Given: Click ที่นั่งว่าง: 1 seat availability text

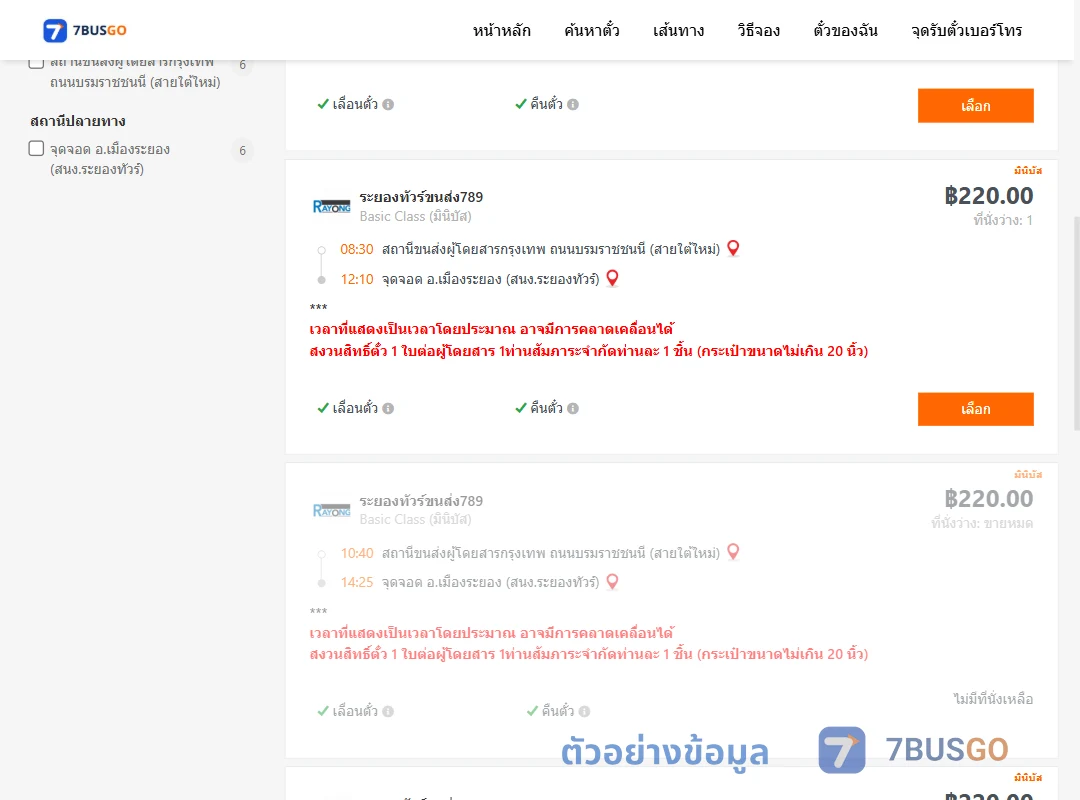Looking at the screenshot, I should [1002, 220].
